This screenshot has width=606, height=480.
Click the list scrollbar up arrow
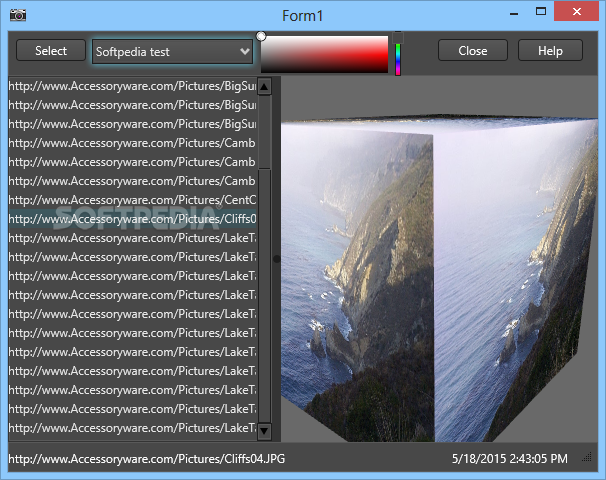click(x=264, y=86)
